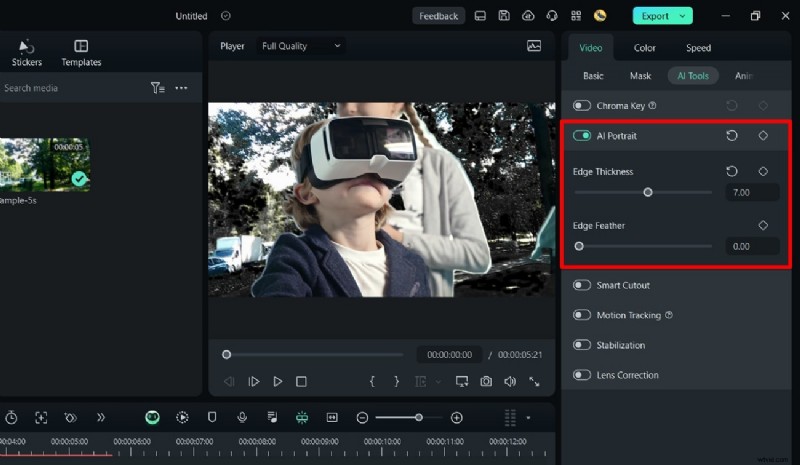
Task: Click the preview display monitor icon
Action: click(462, 381)
